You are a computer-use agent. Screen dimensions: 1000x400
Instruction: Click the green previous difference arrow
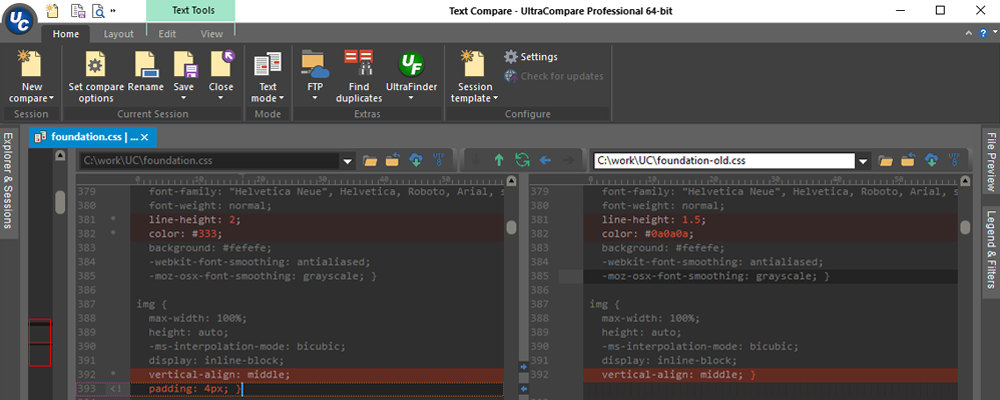(x=499, y=160)
